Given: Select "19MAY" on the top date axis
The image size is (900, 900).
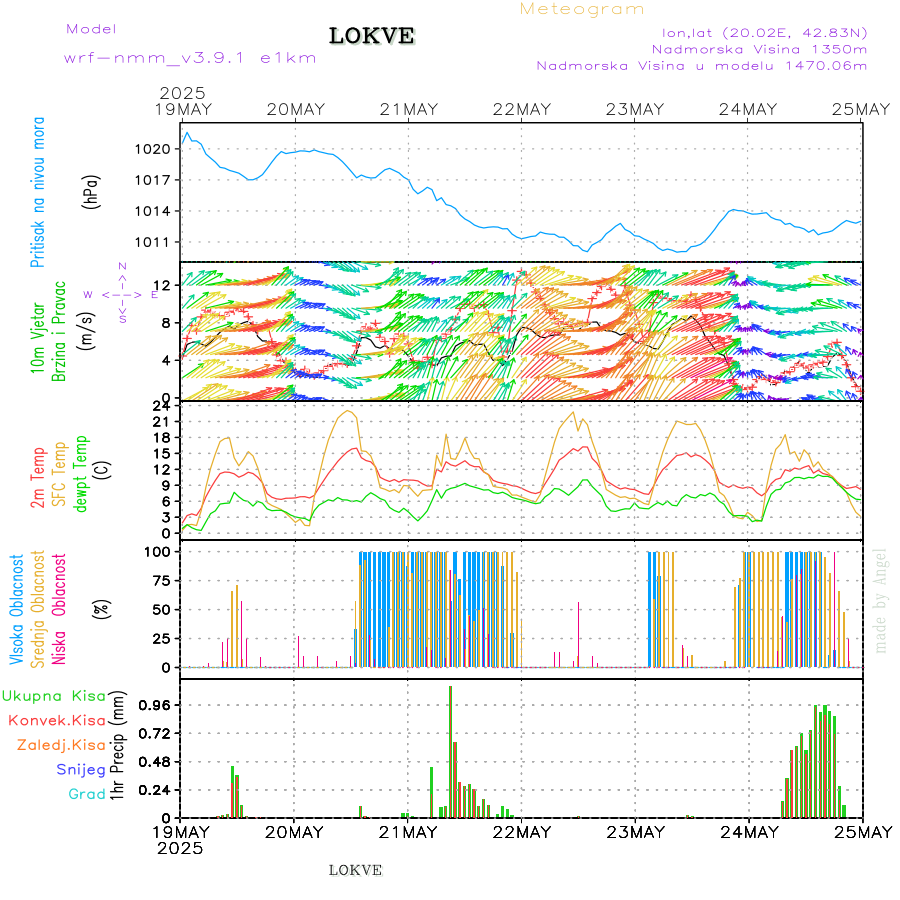Looking at the screenshot, I should click(x=183, y=109).
